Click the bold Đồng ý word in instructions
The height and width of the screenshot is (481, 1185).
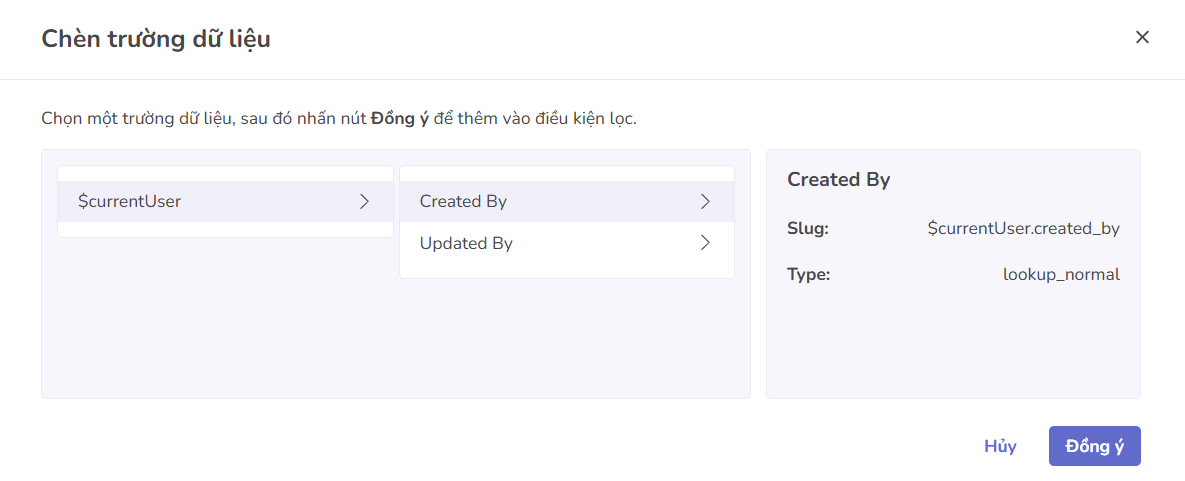point(400,119)
